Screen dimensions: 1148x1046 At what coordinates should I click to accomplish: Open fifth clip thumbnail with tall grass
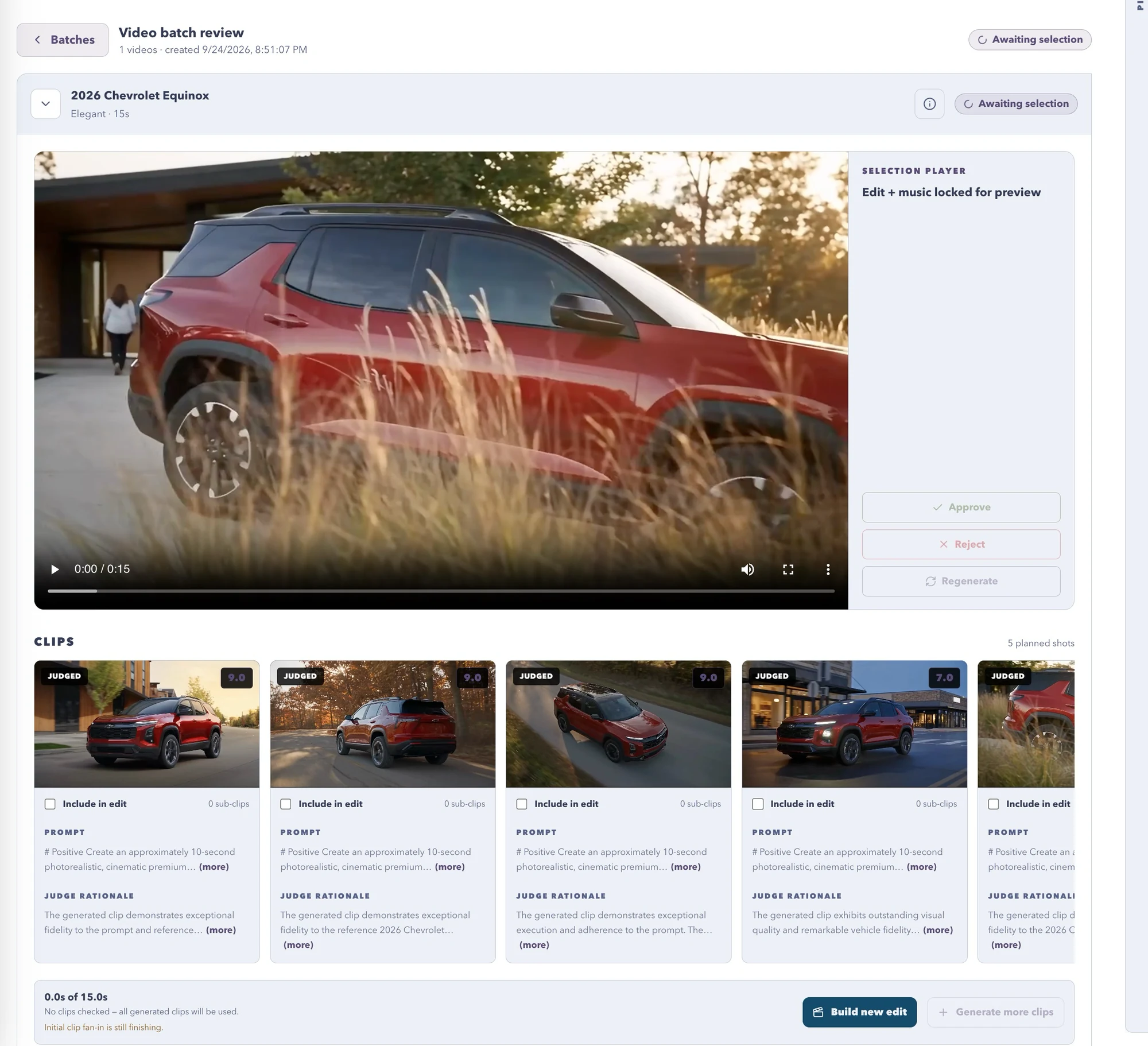pyautogui.click(x=1026, y=723)
